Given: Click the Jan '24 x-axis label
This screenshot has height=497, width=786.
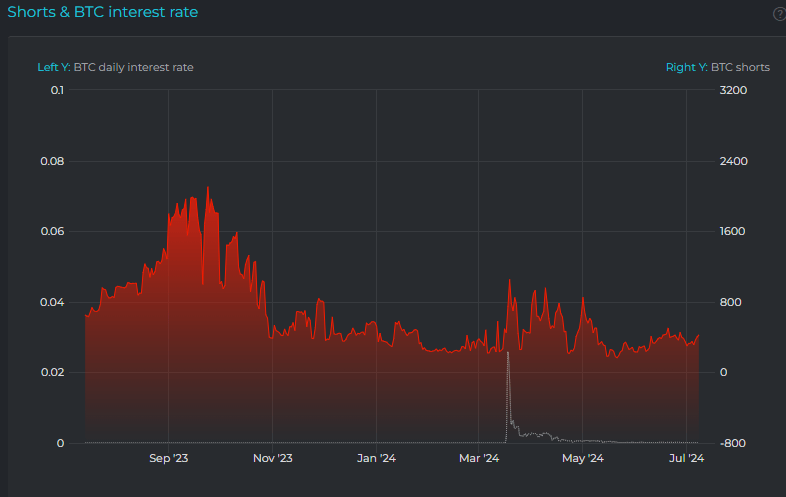Looking at the screenshot, I should [x=376, y=459].
